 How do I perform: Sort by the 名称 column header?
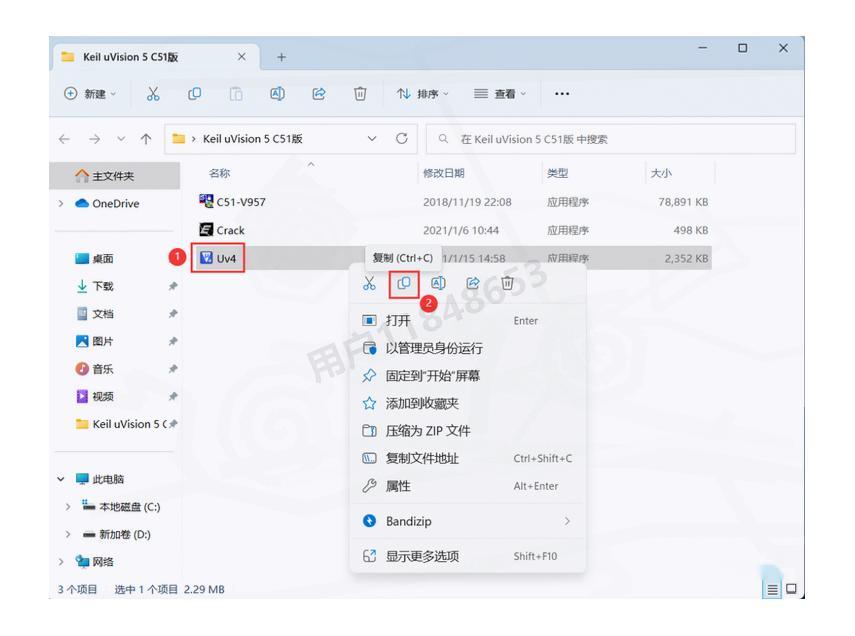pyautogui.click(x=220, y=173)
